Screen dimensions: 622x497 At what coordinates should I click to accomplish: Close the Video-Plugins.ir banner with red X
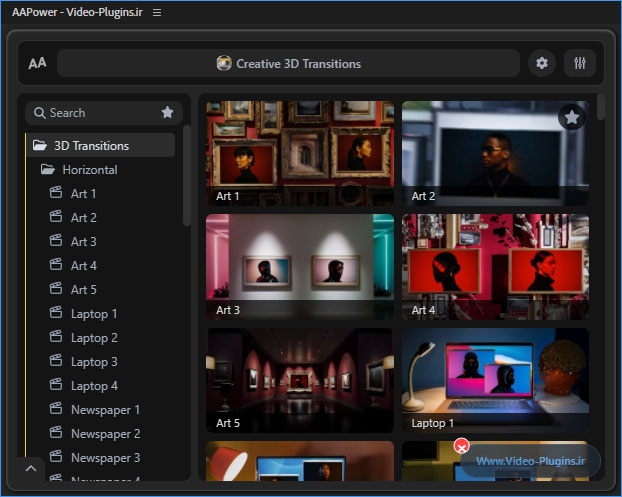coord(461,447)
